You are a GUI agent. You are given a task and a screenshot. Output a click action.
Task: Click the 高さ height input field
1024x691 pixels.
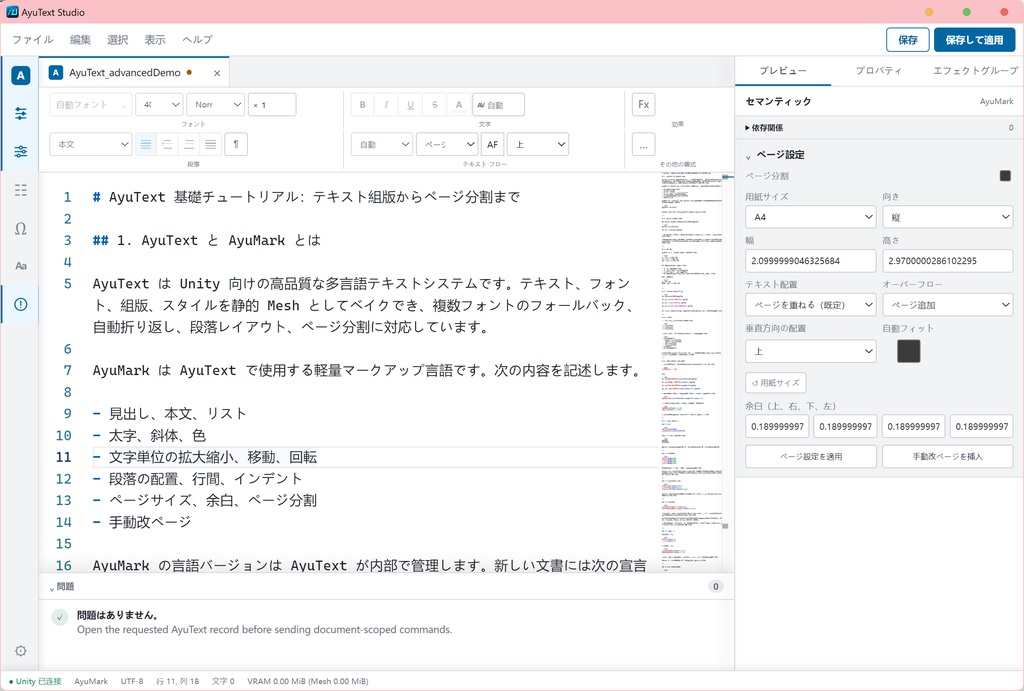(x=948, y=261)
